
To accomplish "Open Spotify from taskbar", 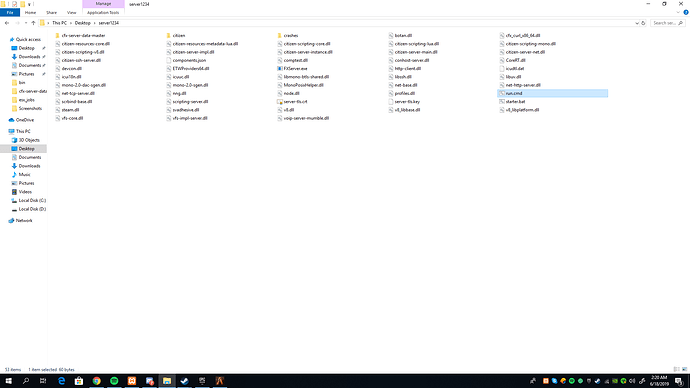I will pyautogui.click(x=114, y=381).
